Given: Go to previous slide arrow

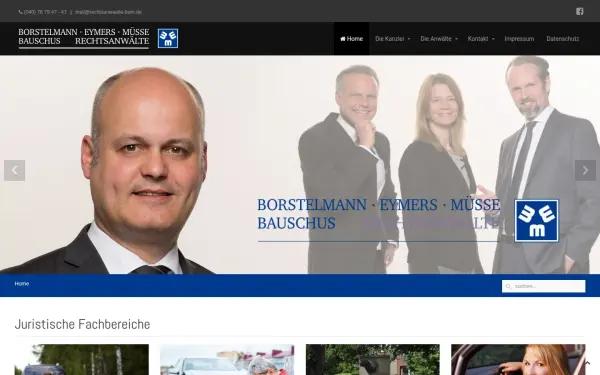Looking at the screenshot, I should 15,170.
